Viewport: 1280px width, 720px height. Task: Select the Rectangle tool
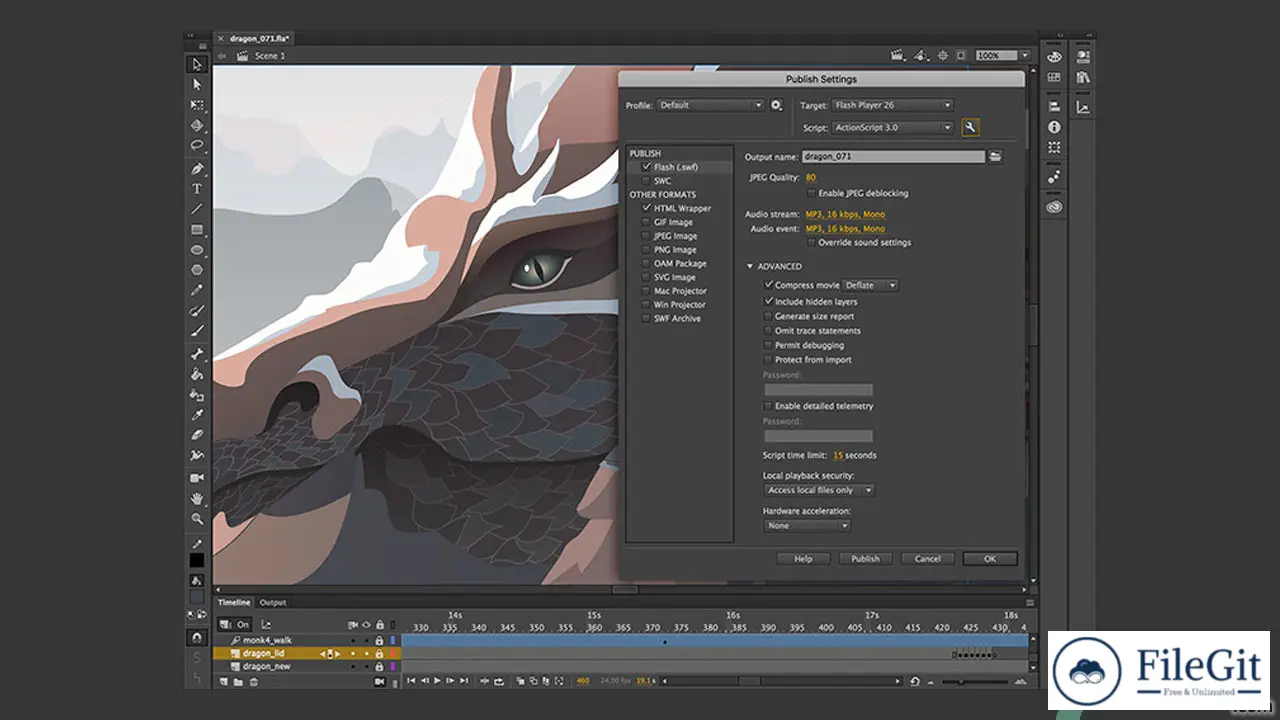(197, 230)
